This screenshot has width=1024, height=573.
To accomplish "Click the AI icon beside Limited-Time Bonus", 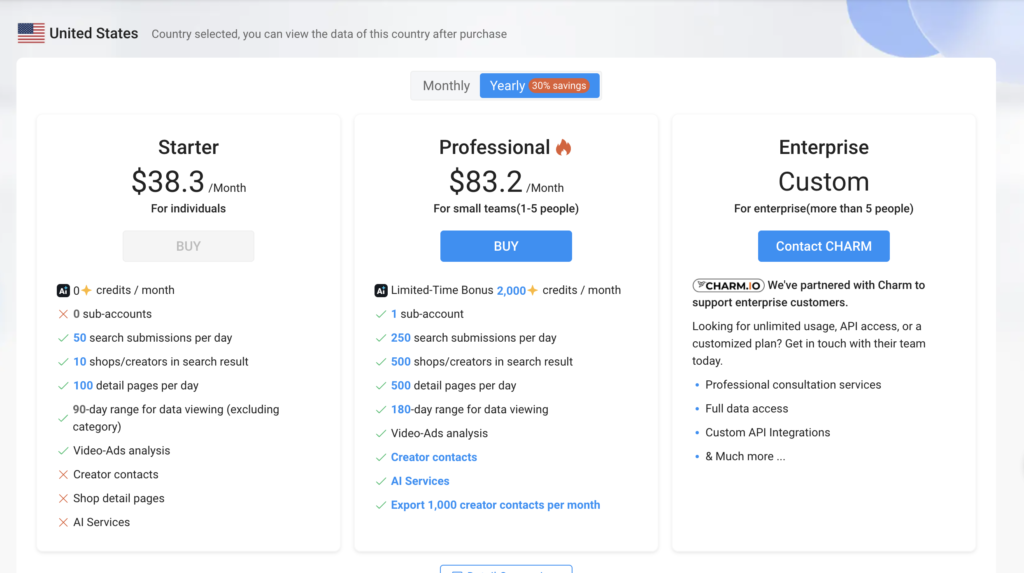I will (381, 290).
